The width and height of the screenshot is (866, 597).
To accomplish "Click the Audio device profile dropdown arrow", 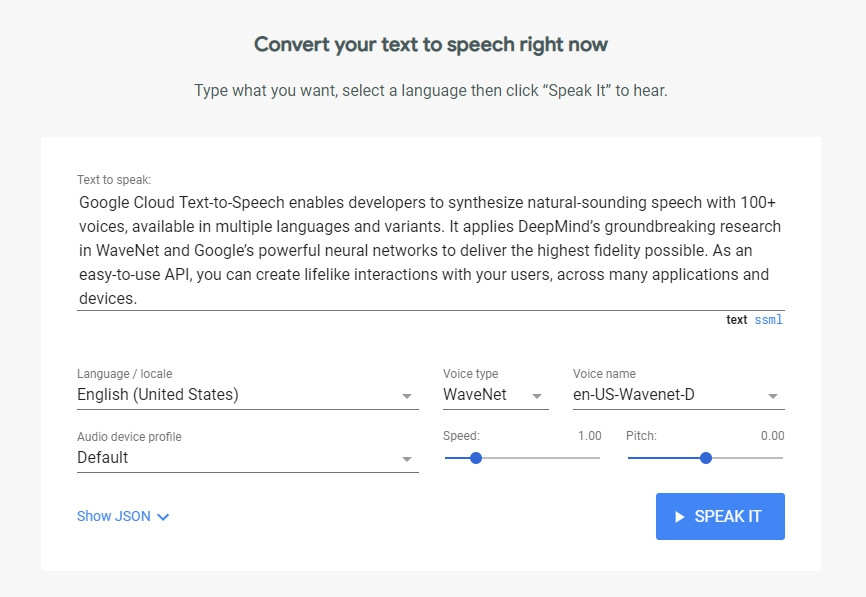I will click(x=407, y=459).
